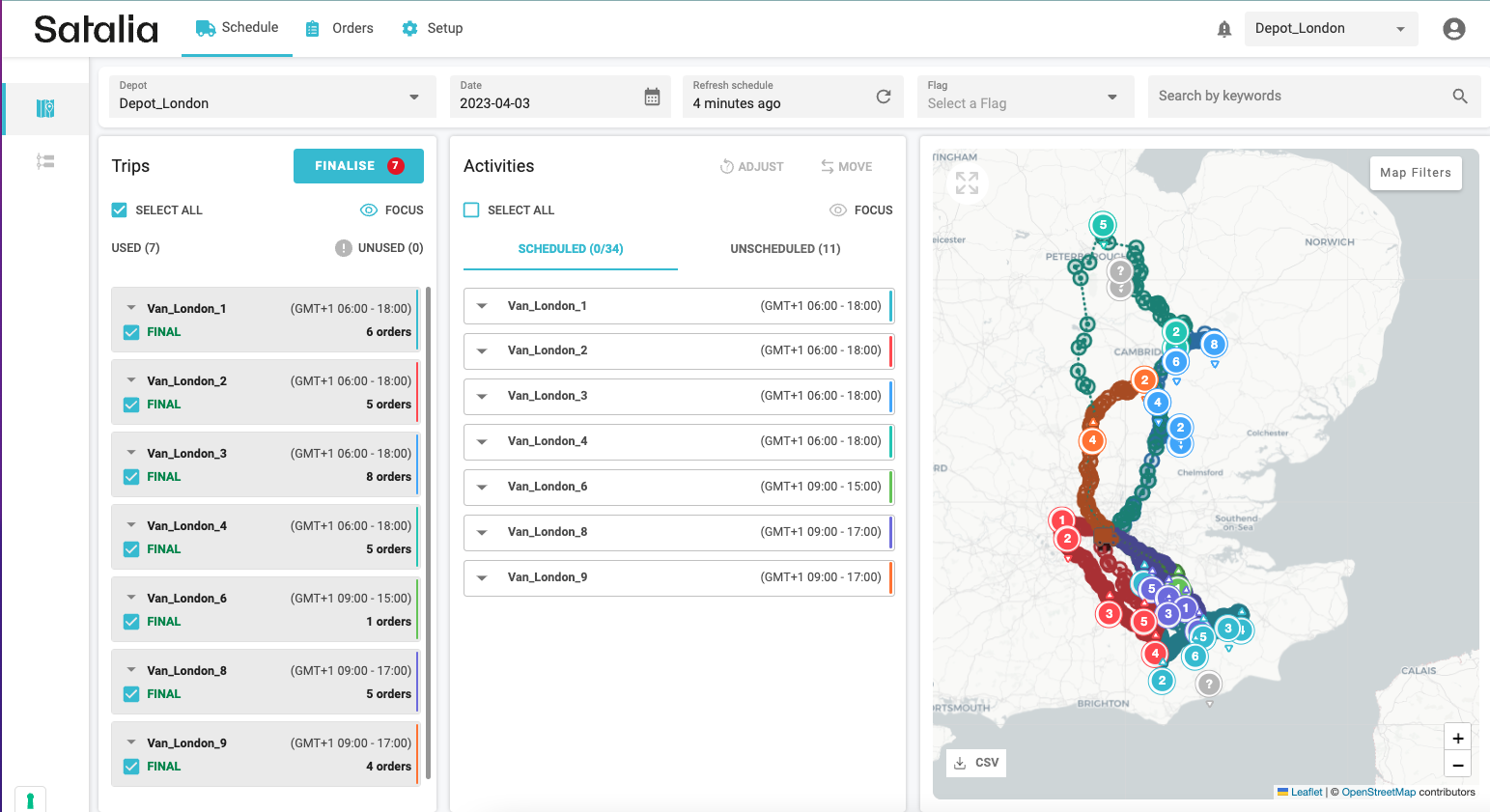
Task: Open the Select a Flag dropdown
Action: click(x=1024, y=97)
